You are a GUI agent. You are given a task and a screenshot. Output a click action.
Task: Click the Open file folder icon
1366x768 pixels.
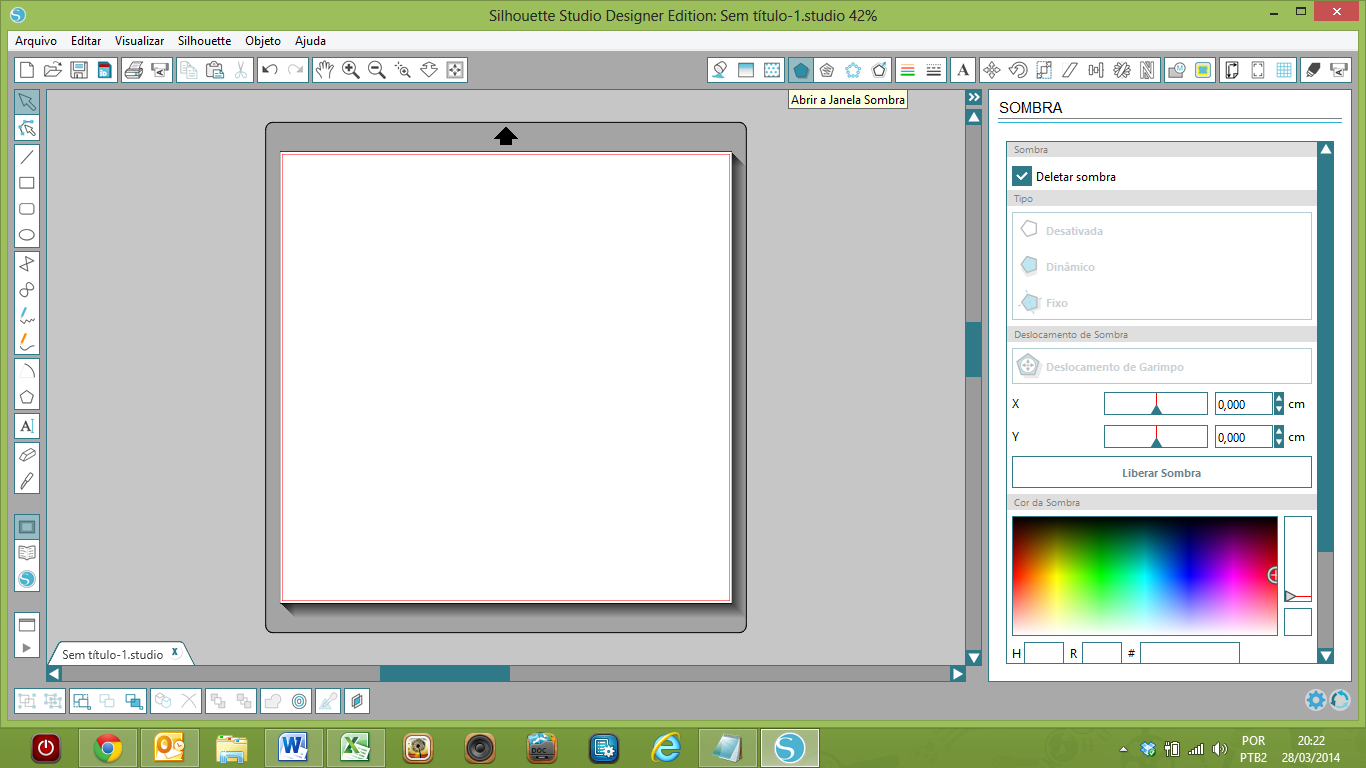(53, 70)
